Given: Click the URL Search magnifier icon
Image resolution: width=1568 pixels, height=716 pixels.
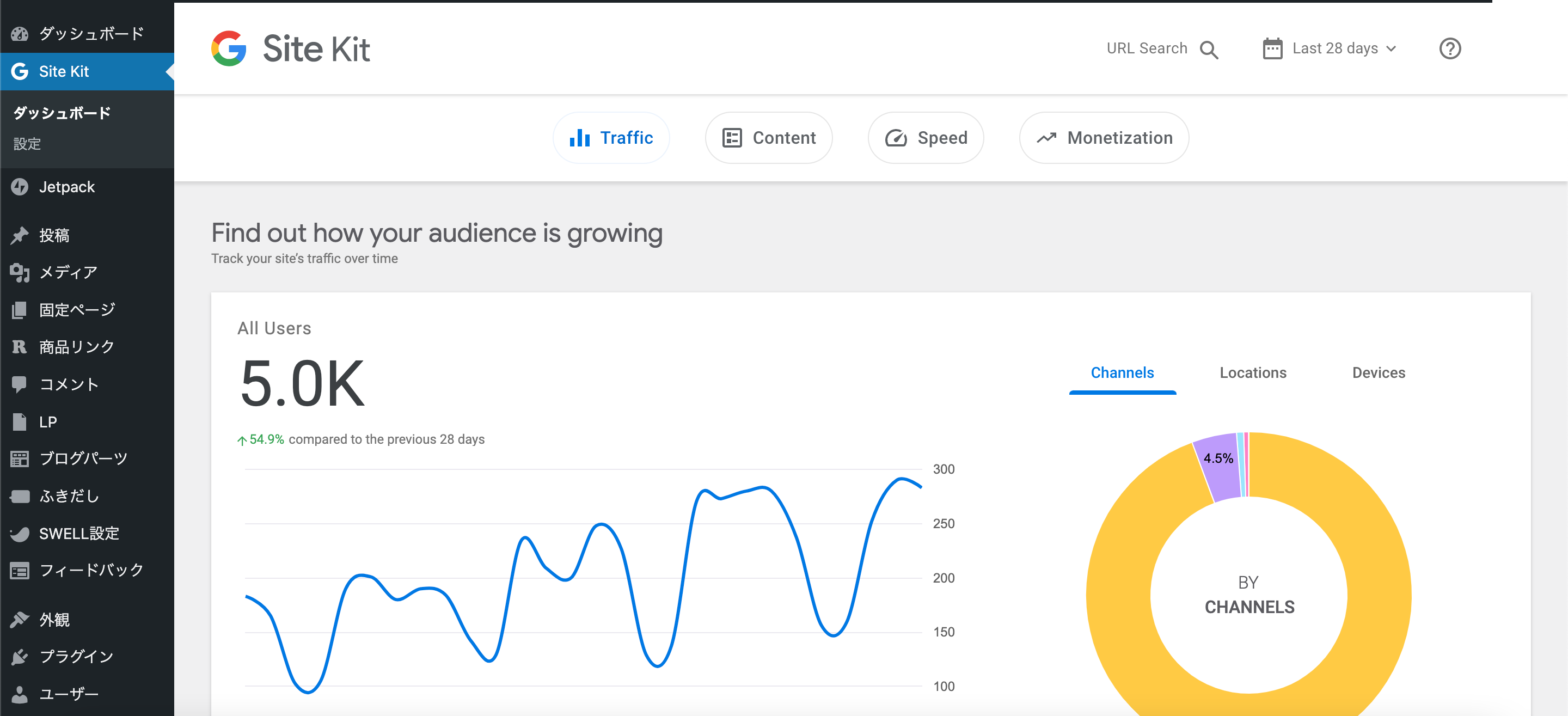Looking at the screenshot, I should coord(1209,50).
